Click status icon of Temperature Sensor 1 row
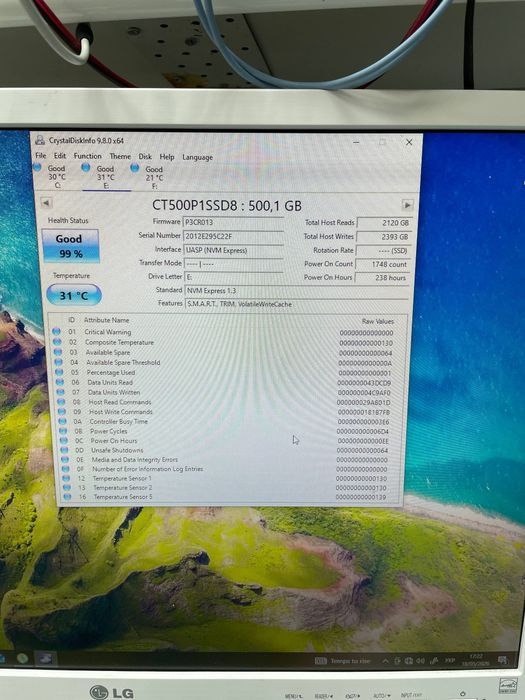 (66, 478)
